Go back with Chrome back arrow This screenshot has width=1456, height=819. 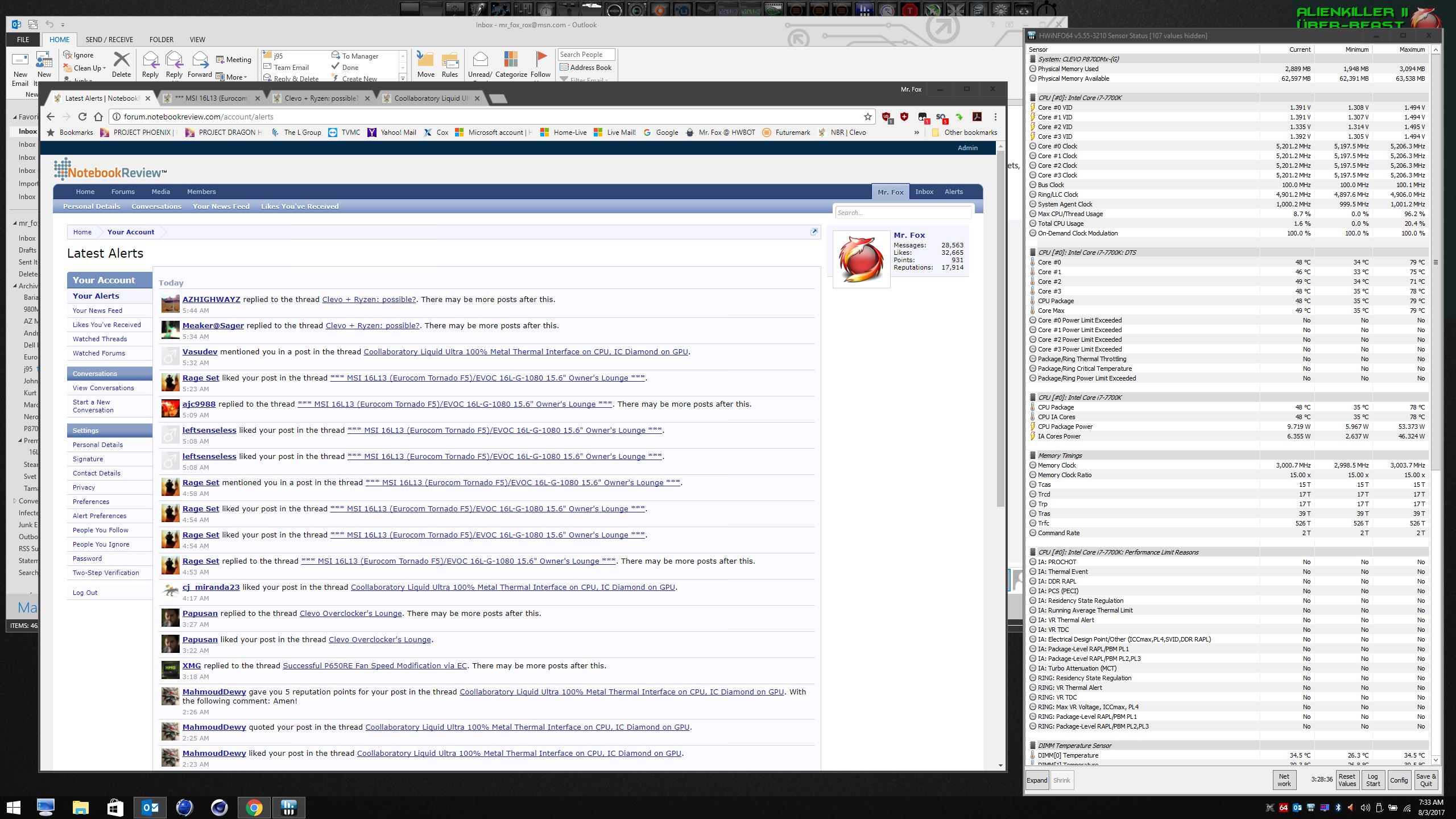click(x=51, y=117)
